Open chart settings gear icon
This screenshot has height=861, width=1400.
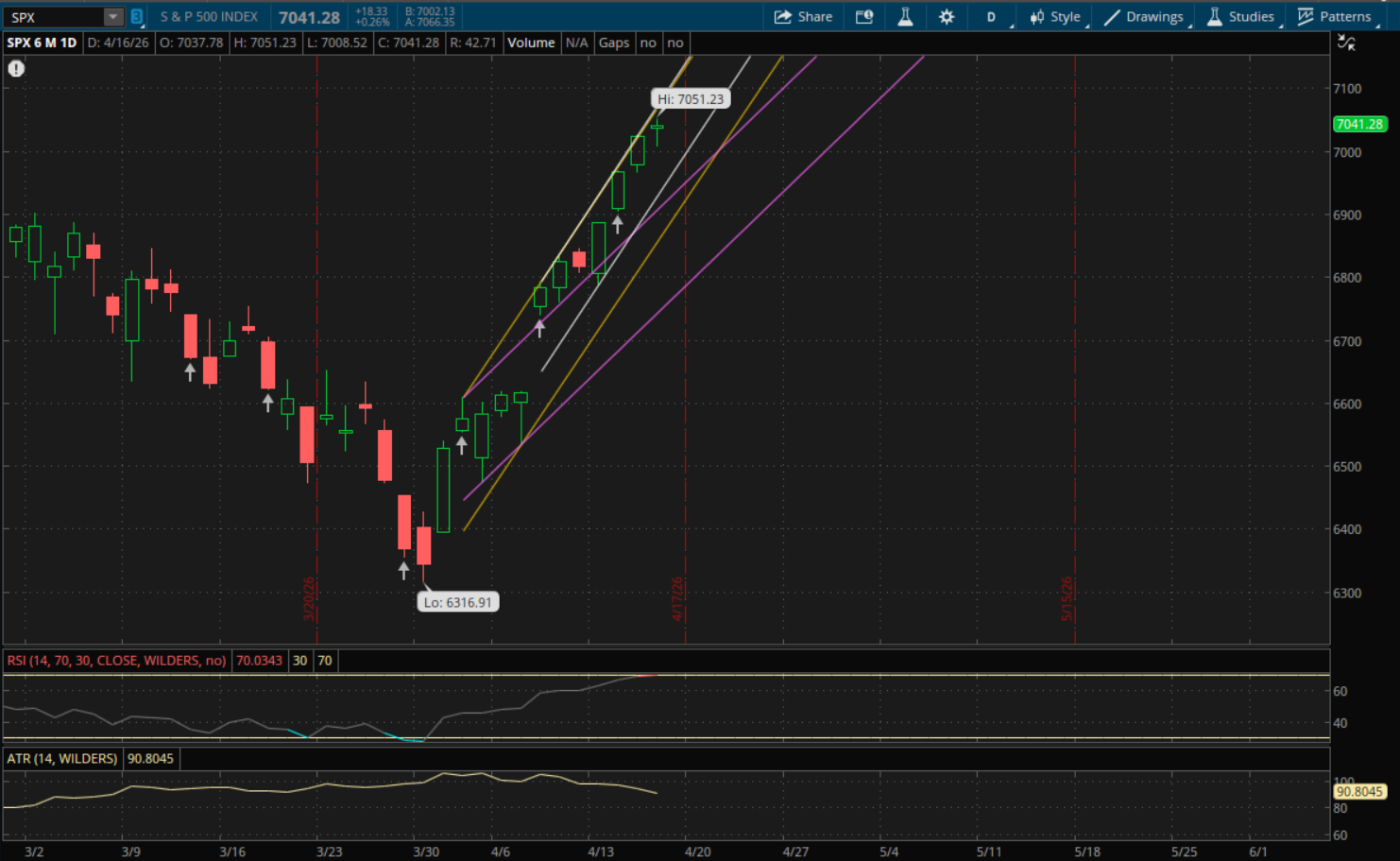click(x=947, y=17)
